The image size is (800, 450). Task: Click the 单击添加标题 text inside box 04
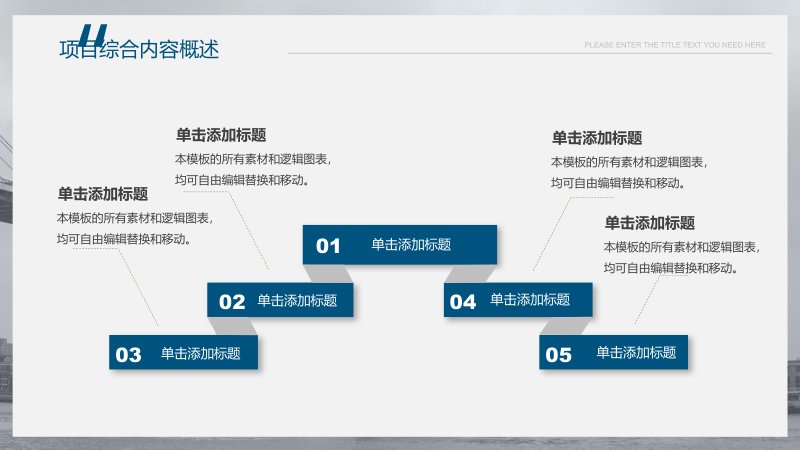point(530,299)
